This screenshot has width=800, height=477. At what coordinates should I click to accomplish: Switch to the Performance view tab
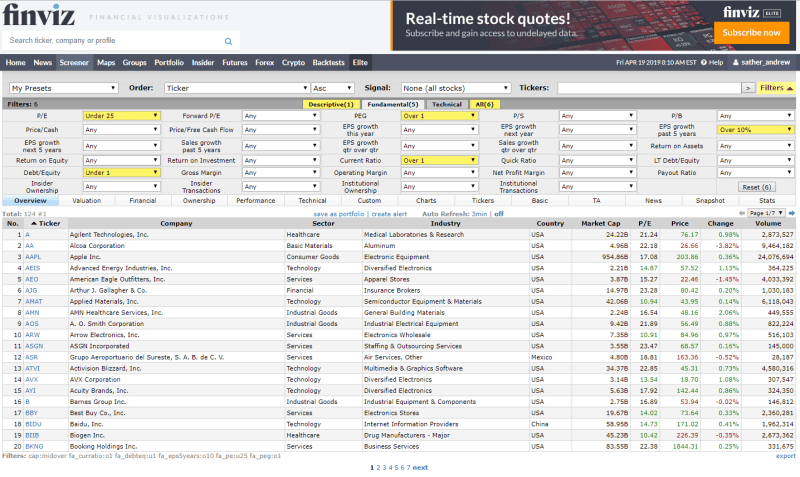[256, 200]
